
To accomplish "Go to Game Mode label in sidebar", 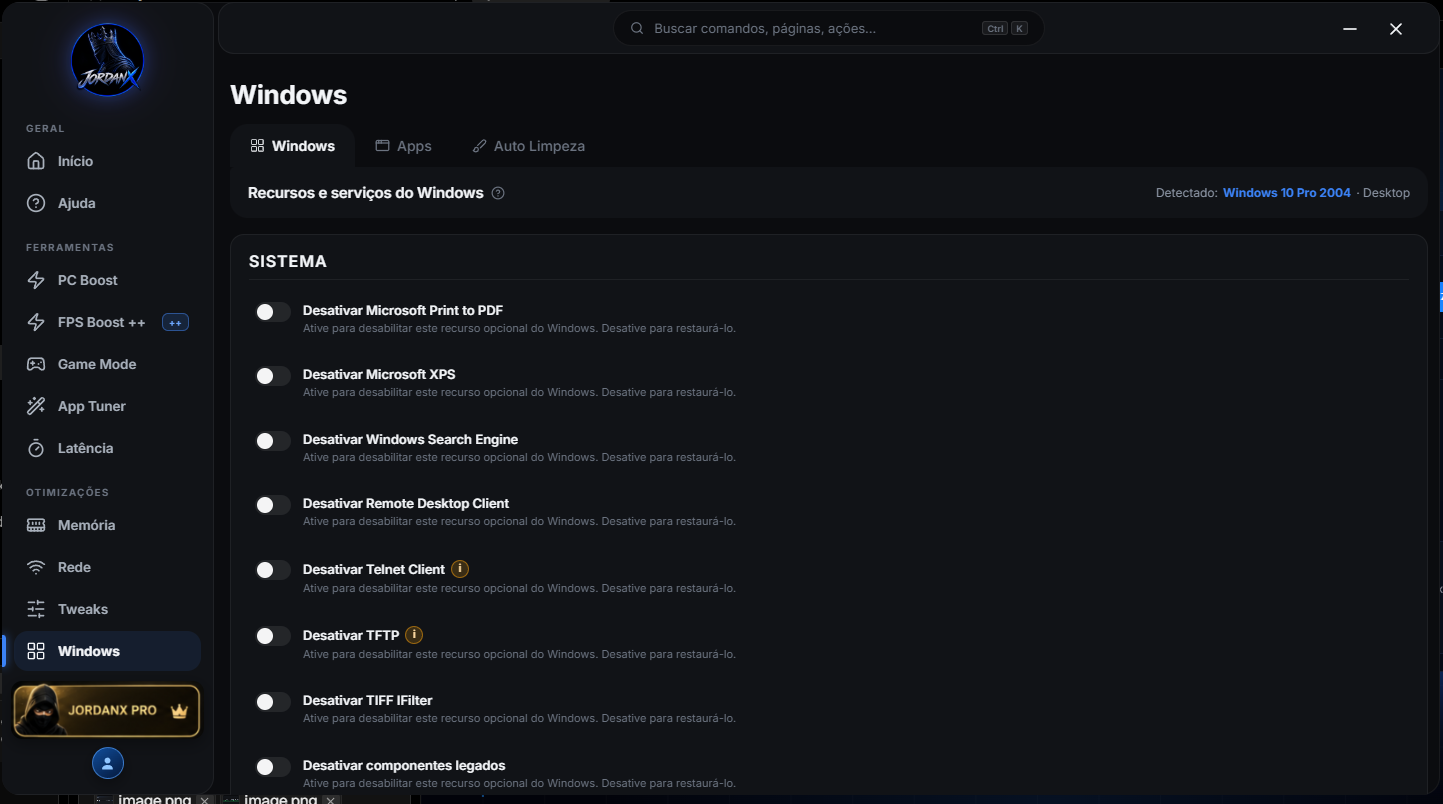I will [97, 364].
